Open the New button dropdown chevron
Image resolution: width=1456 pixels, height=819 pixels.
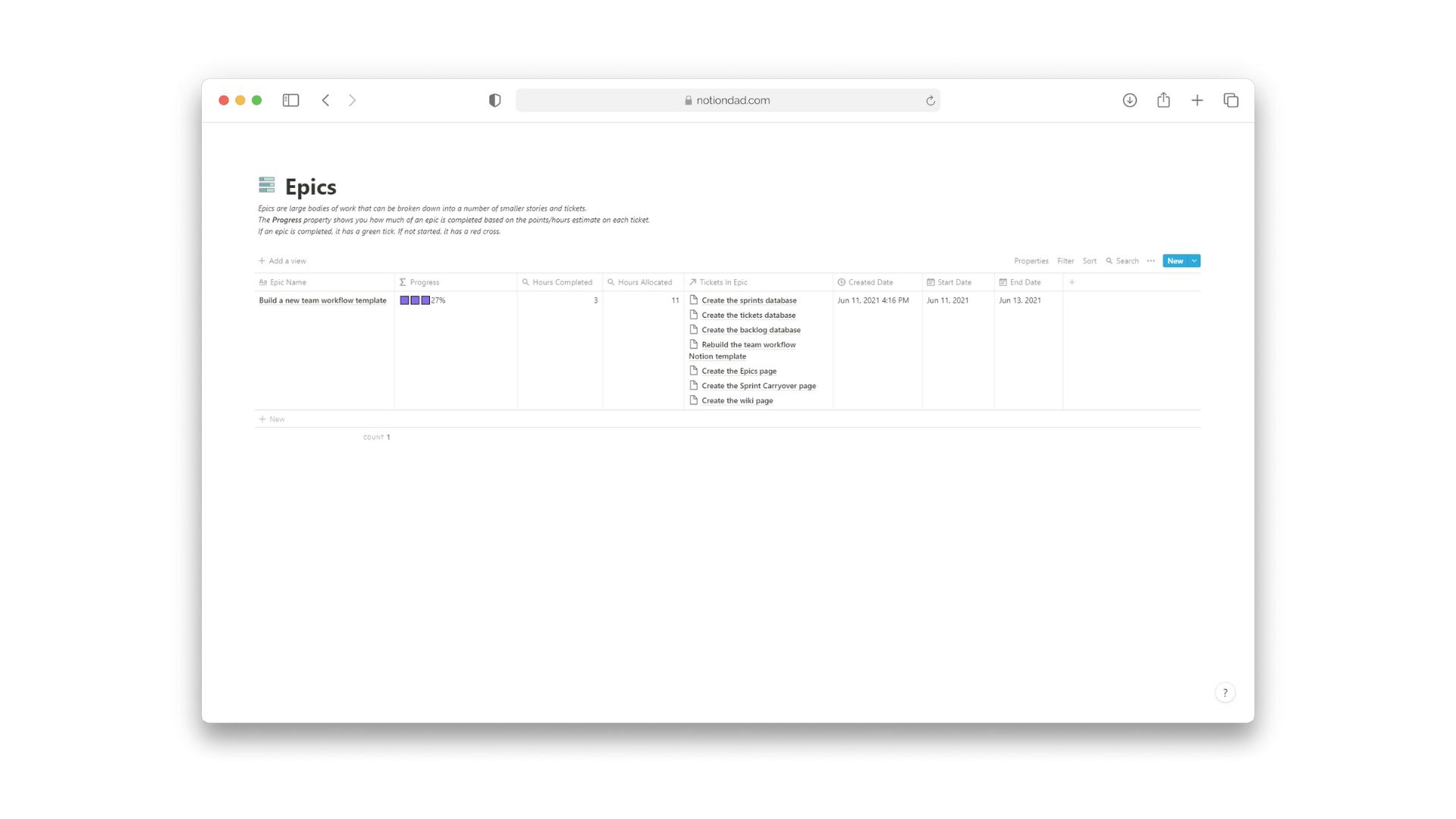[x=1193, y=260]
